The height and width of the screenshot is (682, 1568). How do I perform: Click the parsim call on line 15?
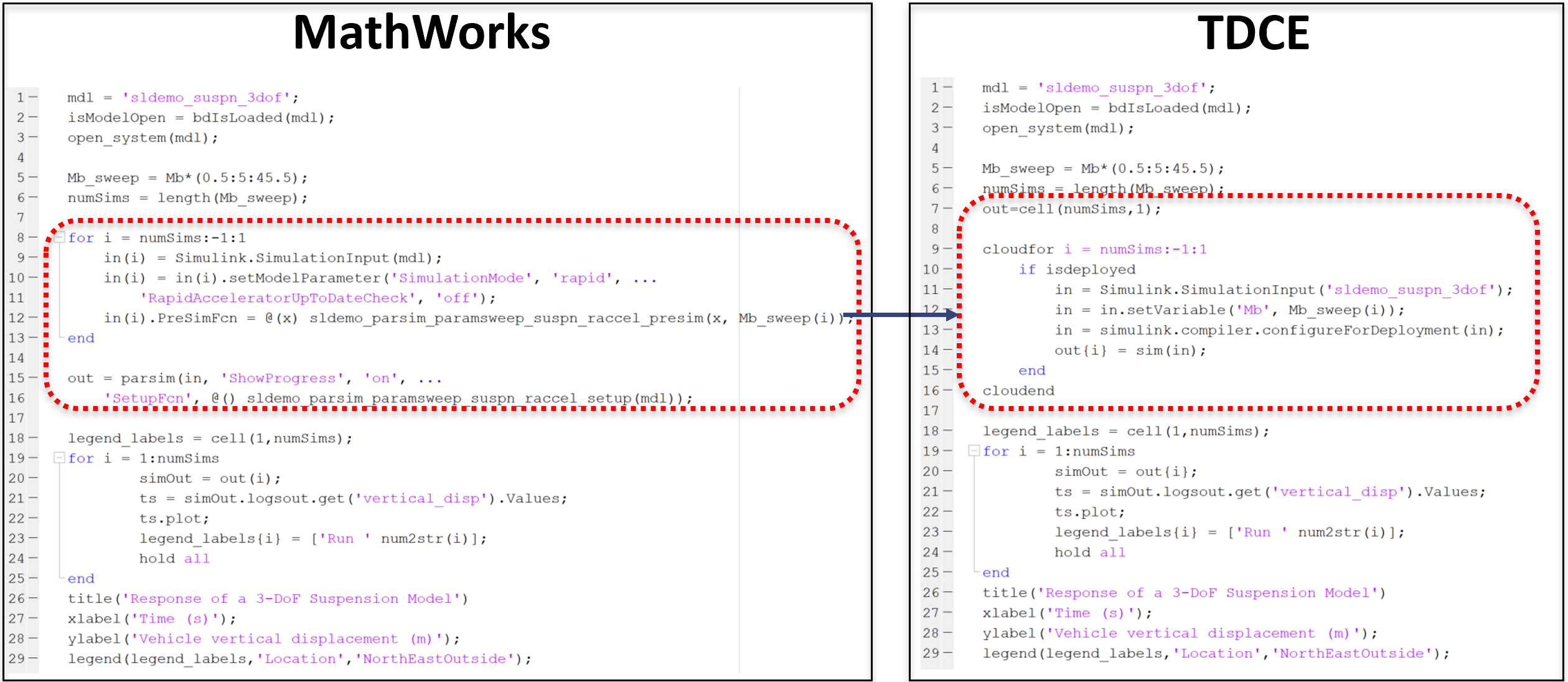148,378
